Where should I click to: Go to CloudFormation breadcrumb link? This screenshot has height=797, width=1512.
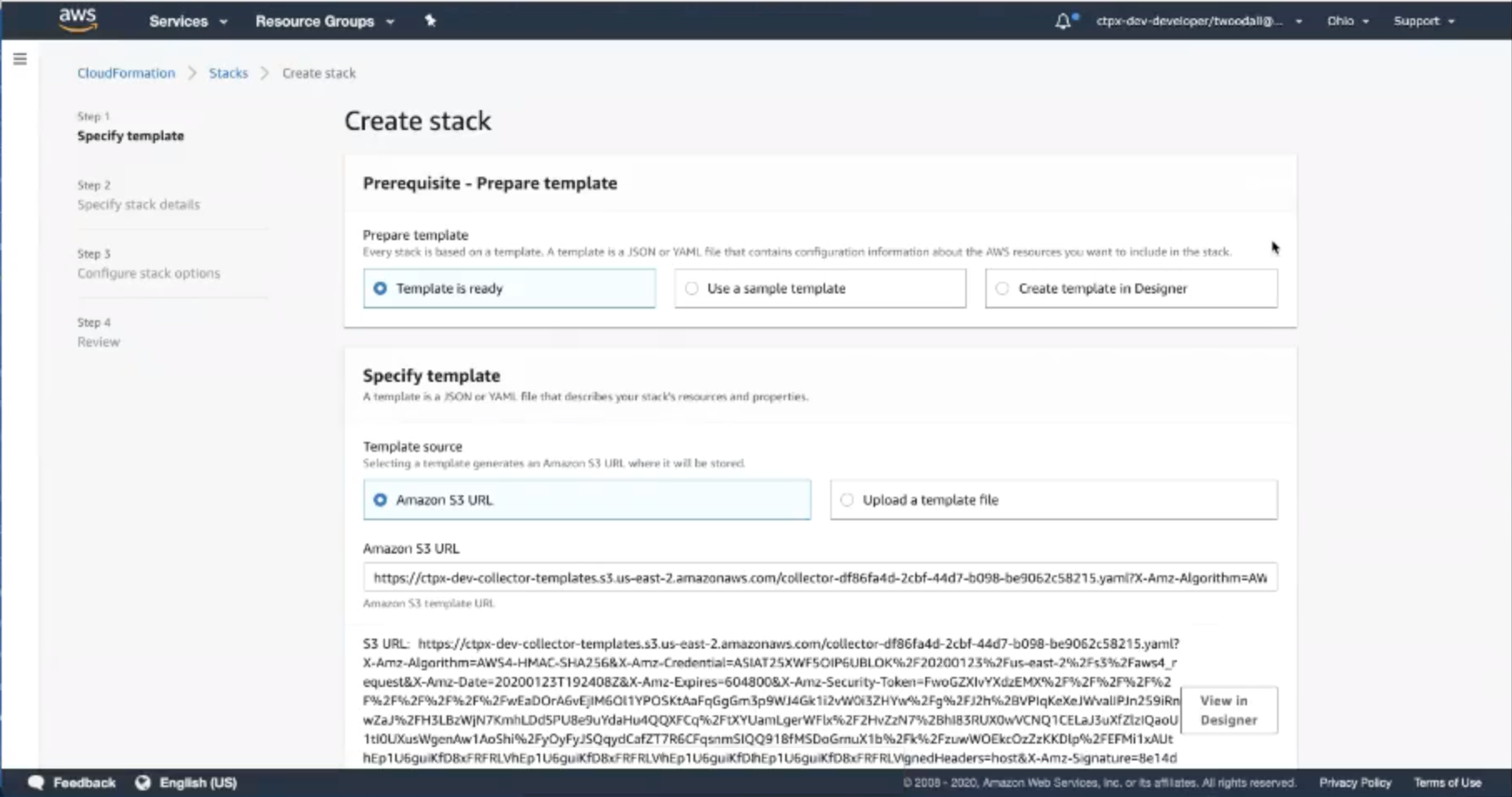tap(126, 73)
